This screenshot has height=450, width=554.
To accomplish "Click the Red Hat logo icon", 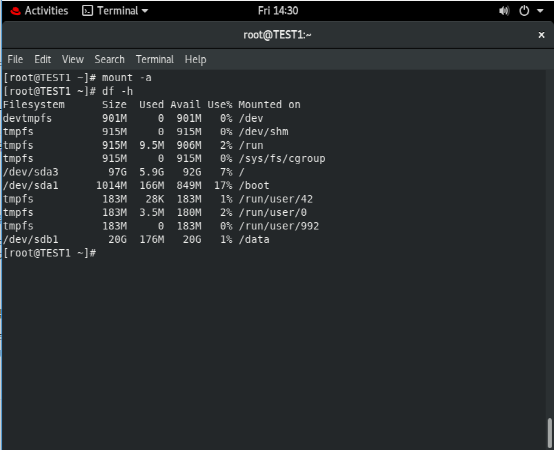I will pos(16,11).
